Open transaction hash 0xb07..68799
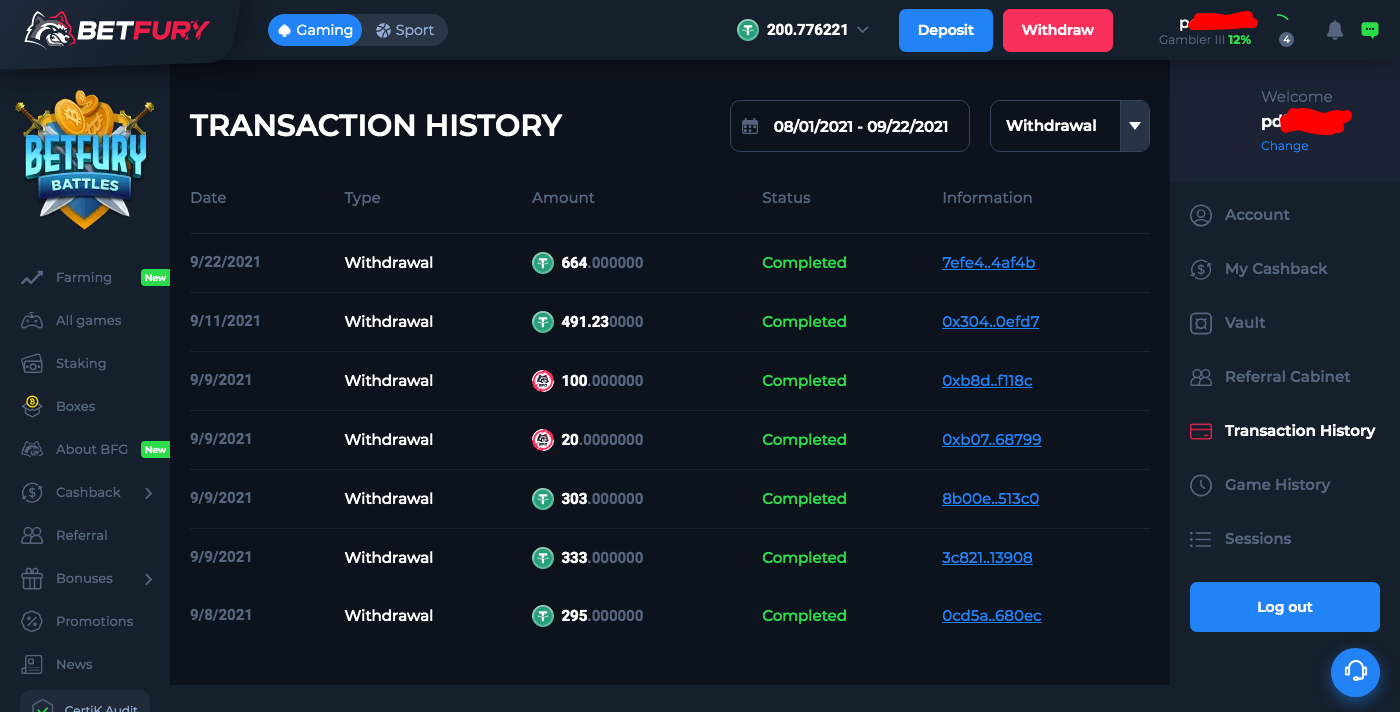This screenshot has height=712, width=1400. [992, 440]
